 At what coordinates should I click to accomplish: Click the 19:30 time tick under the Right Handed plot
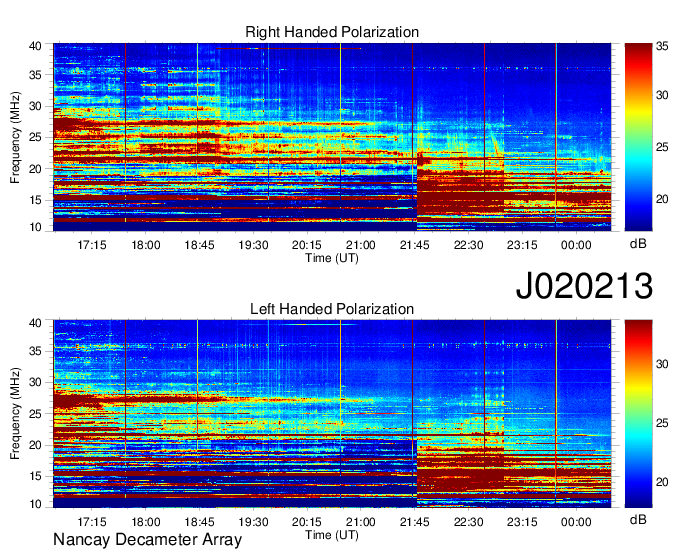pyautogui.click(x=253, y=245)
